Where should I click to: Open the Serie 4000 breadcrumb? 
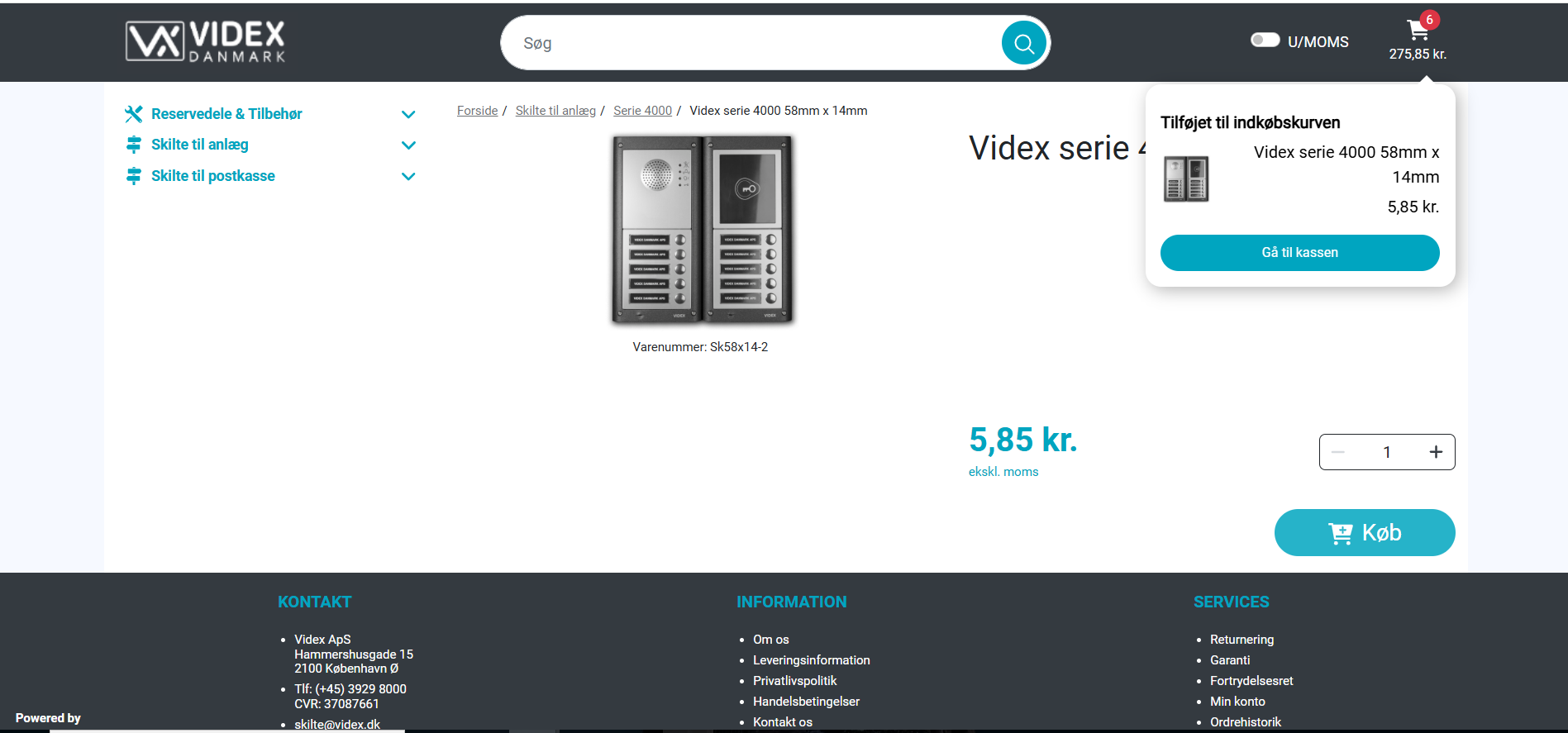coord(642,111)
